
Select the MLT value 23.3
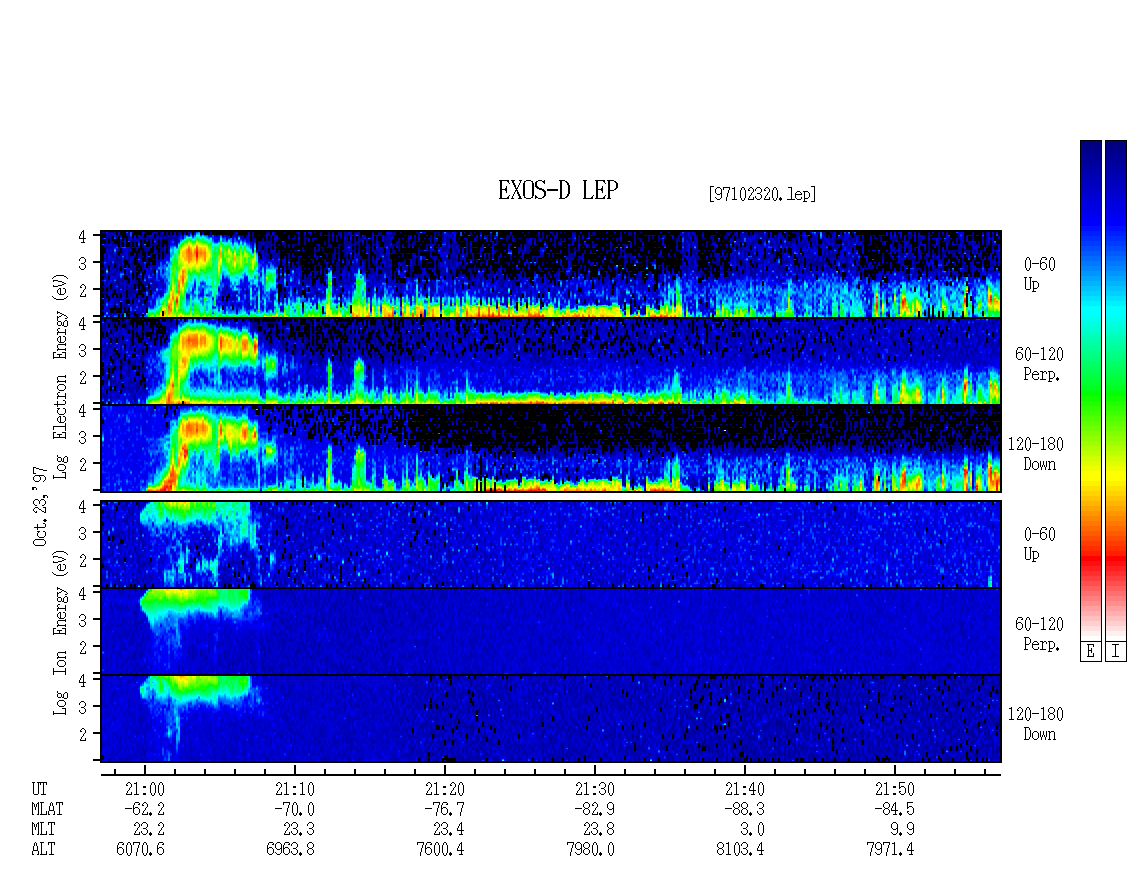[x=298, y=830]
